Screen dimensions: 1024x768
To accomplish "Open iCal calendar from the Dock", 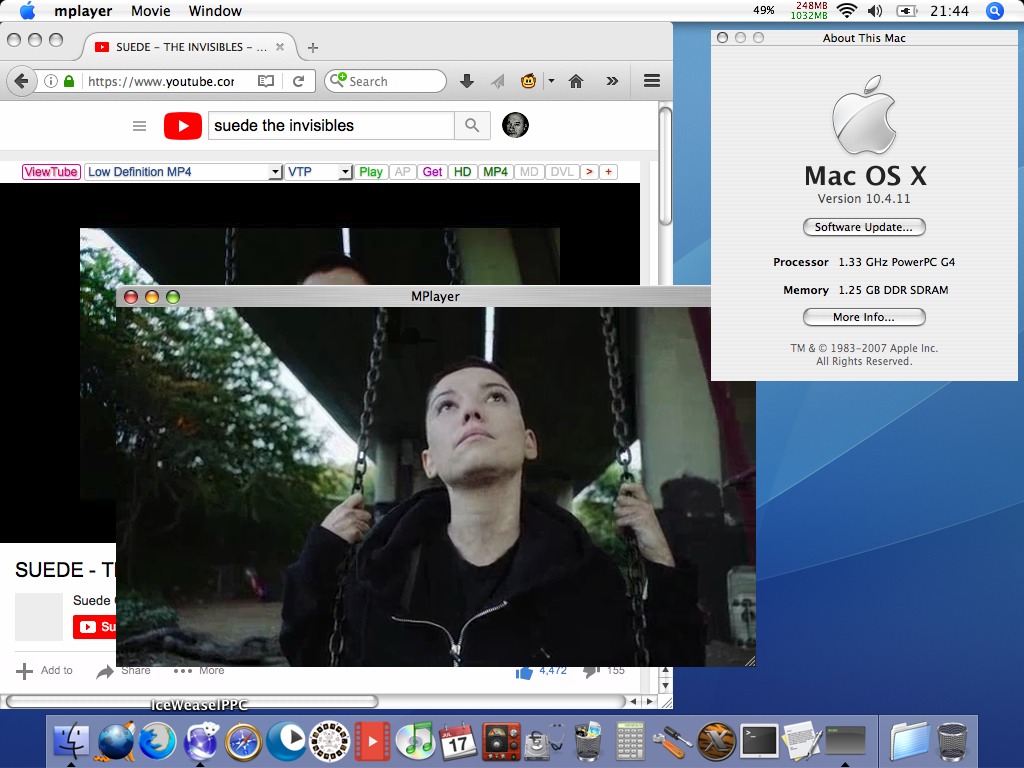I will pyautogui.click(x=458, y=741).
